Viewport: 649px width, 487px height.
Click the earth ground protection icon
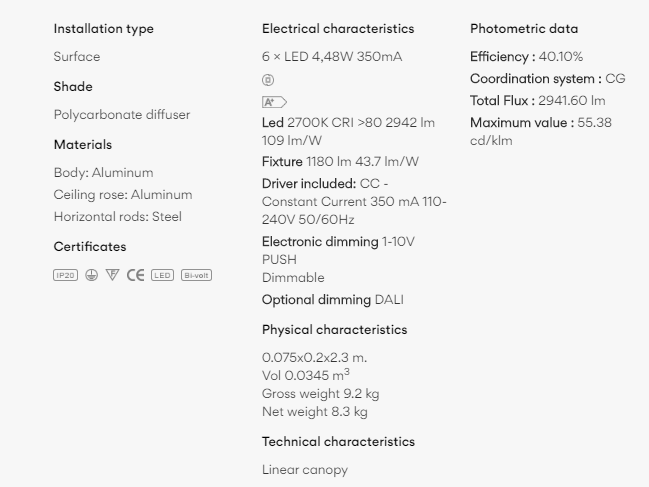(91, 275)
